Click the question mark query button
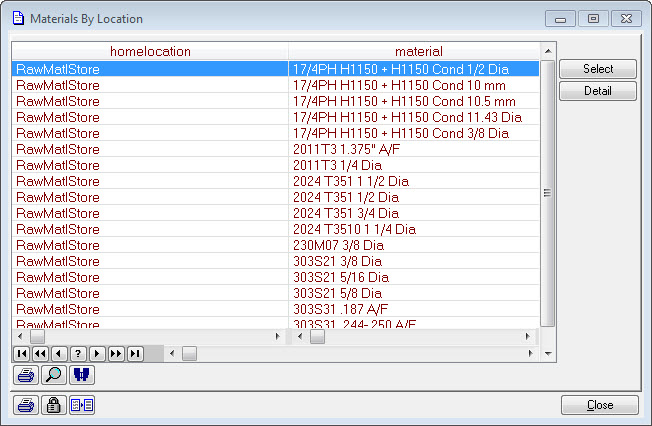This screenshot has width=652, height=426. tap(78, 354)
